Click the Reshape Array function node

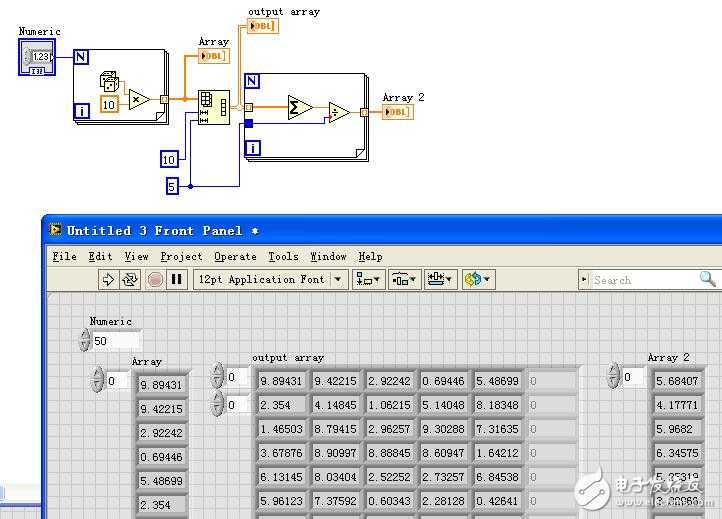[x=212, y=108]
